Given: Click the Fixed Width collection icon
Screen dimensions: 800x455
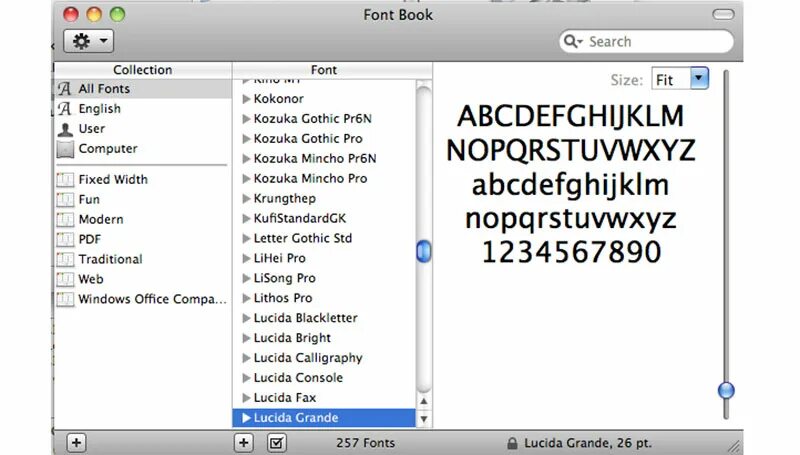Looking at the screenshot, I should tap(65, 180).
